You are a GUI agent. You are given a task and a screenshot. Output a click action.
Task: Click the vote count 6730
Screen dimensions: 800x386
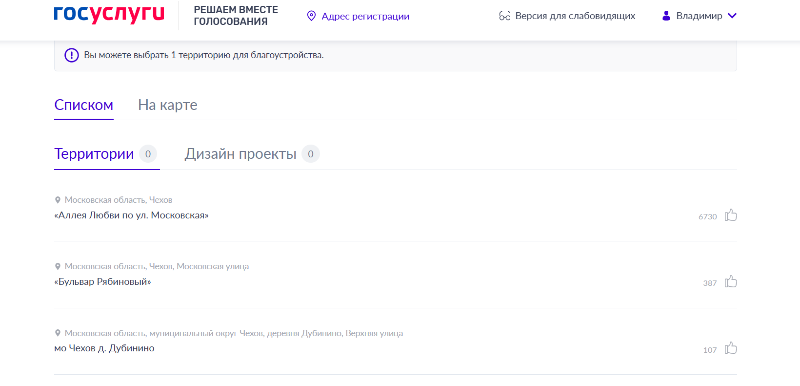[708, 217]
